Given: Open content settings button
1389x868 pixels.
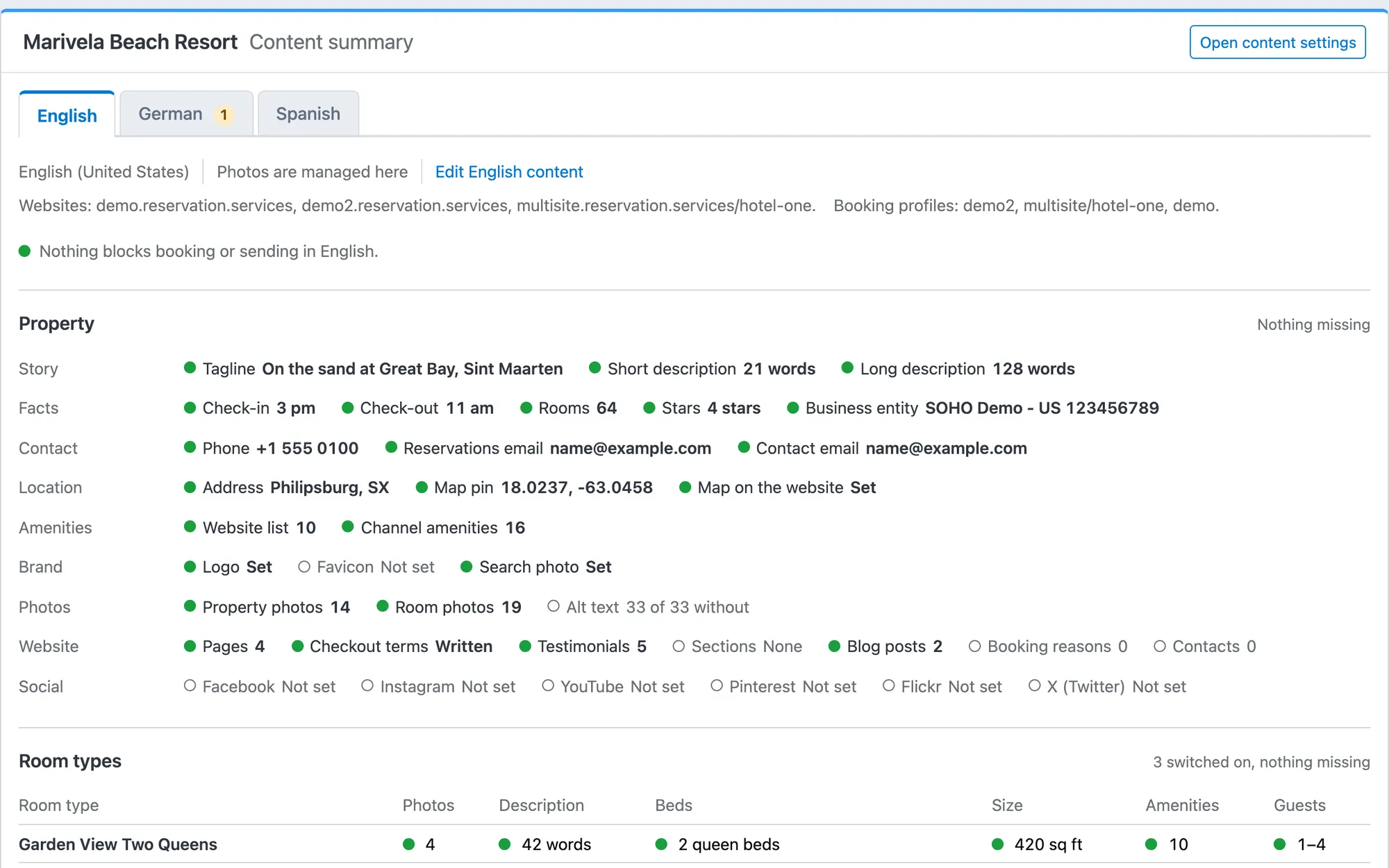Looking at the screenshot, I should coord(1277,42).
